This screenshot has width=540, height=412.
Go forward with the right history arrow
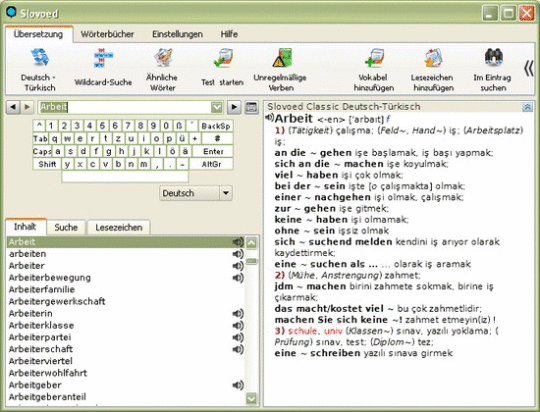click(27, 107)
